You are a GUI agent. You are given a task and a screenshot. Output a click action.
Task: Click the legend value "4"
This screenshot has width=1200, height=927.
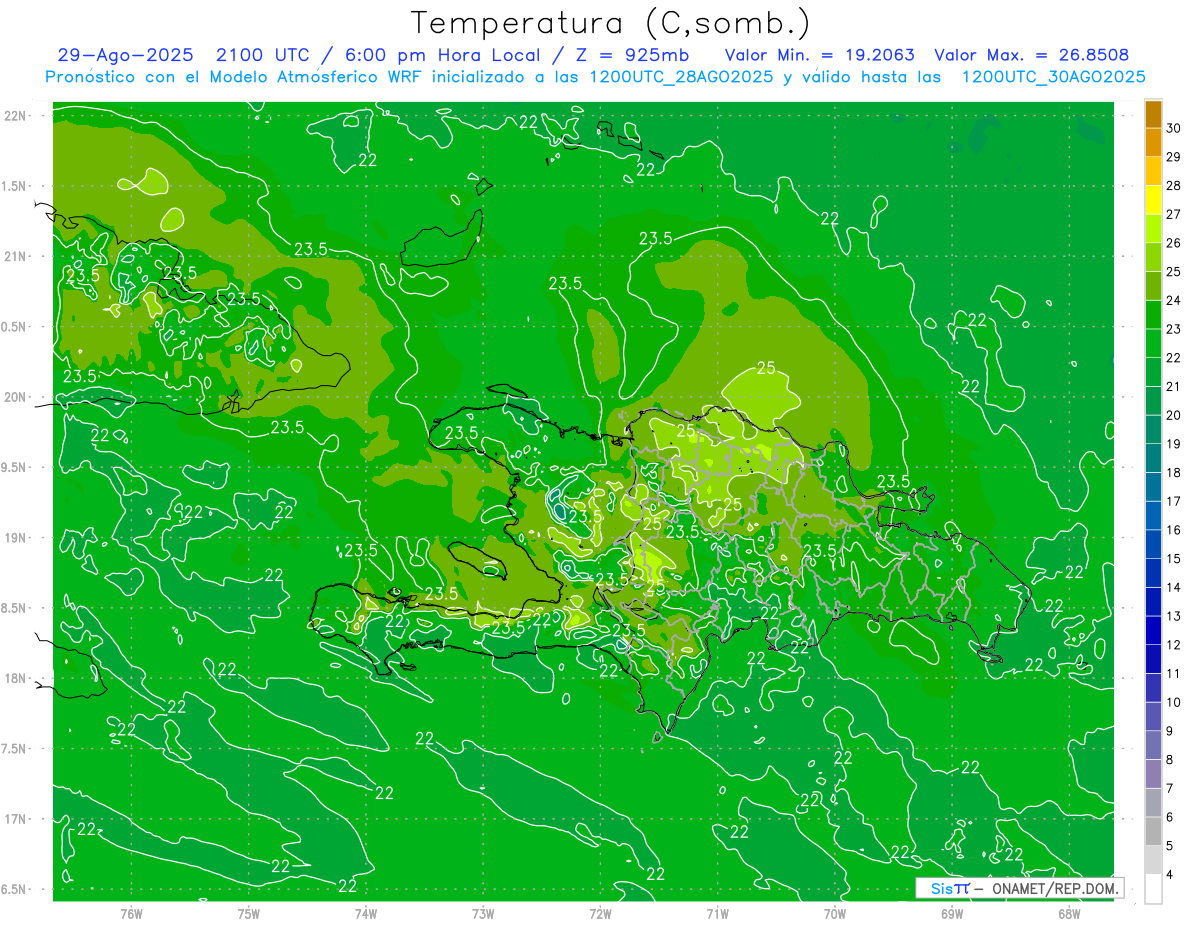[1171, 875]
